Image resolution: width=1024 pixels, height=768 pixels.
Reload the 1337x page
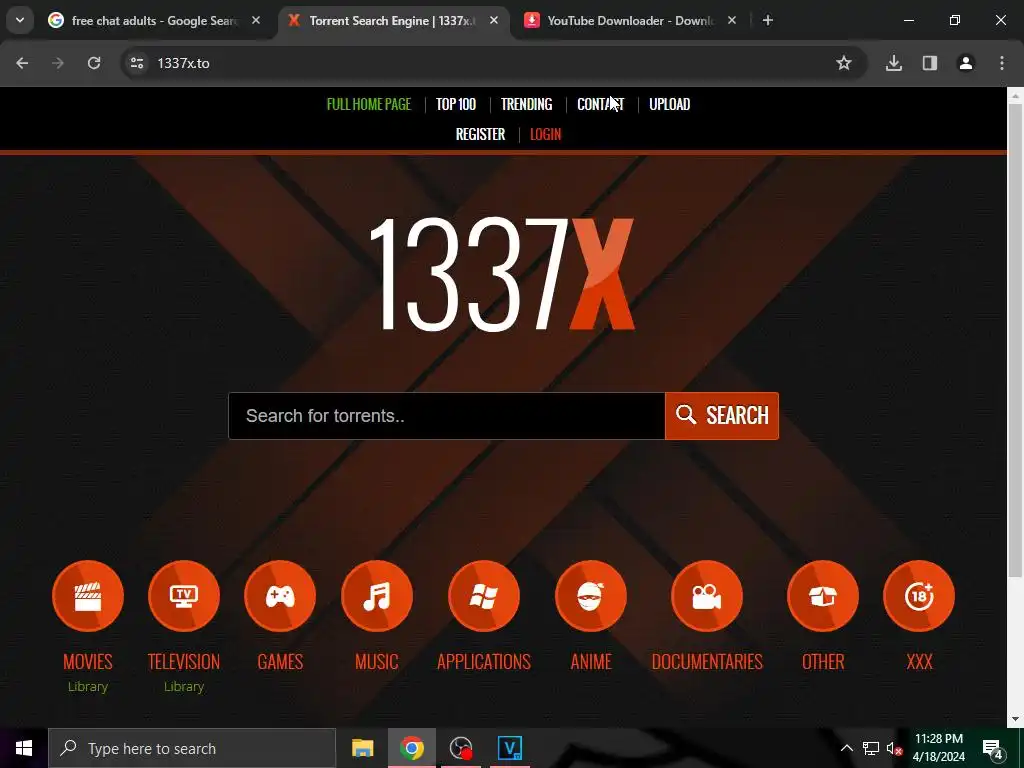(94, 63)
